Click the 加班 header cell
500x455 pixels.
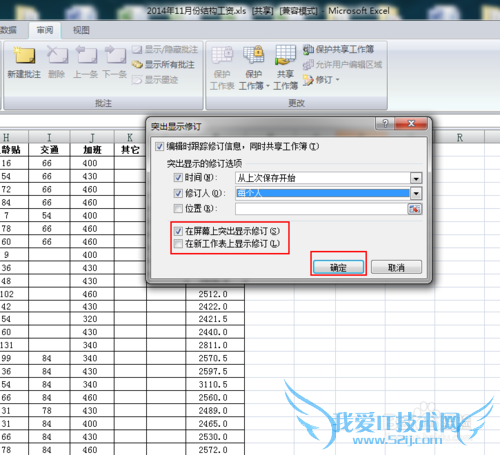92,150
